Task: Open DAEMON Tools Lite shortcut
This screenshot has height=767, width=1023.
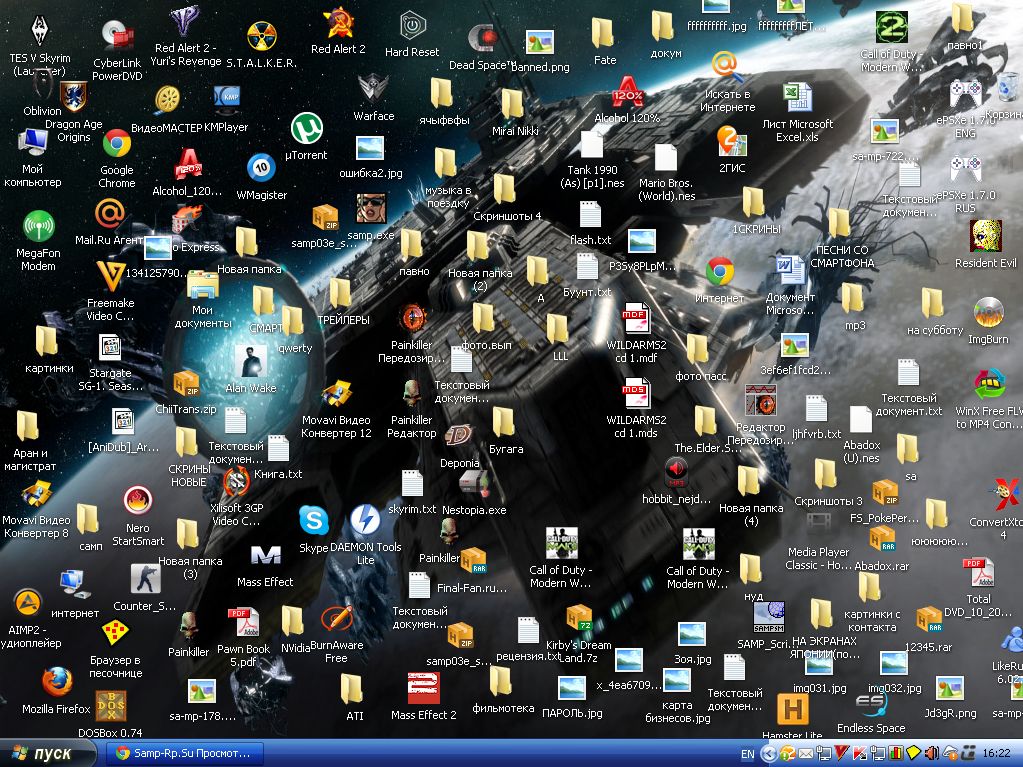Action: (x=365, y=520)
